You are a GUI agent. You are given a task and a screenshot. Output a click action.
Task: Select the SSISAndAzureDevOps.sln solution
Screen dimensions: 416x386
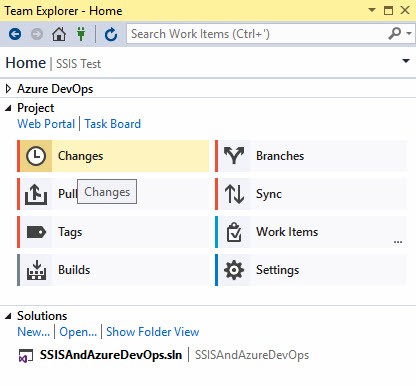[x=111, y=355]
